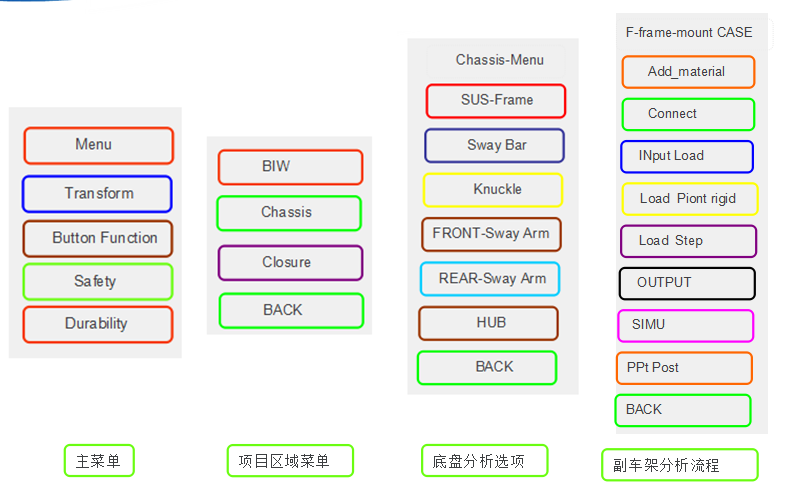Click the Connect step button
The image size is (786, 489).
point(688,114)
